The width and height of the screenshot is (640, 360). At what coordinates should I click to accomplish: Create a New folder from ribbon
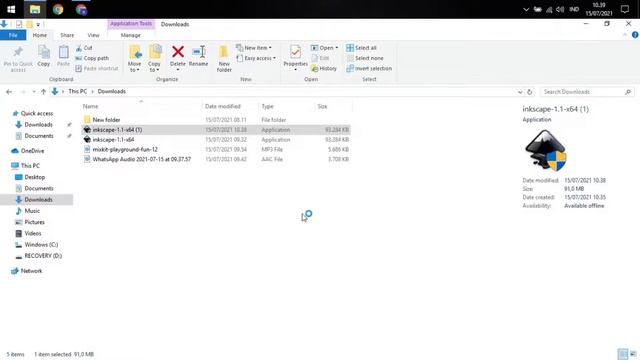coord(224,58)
